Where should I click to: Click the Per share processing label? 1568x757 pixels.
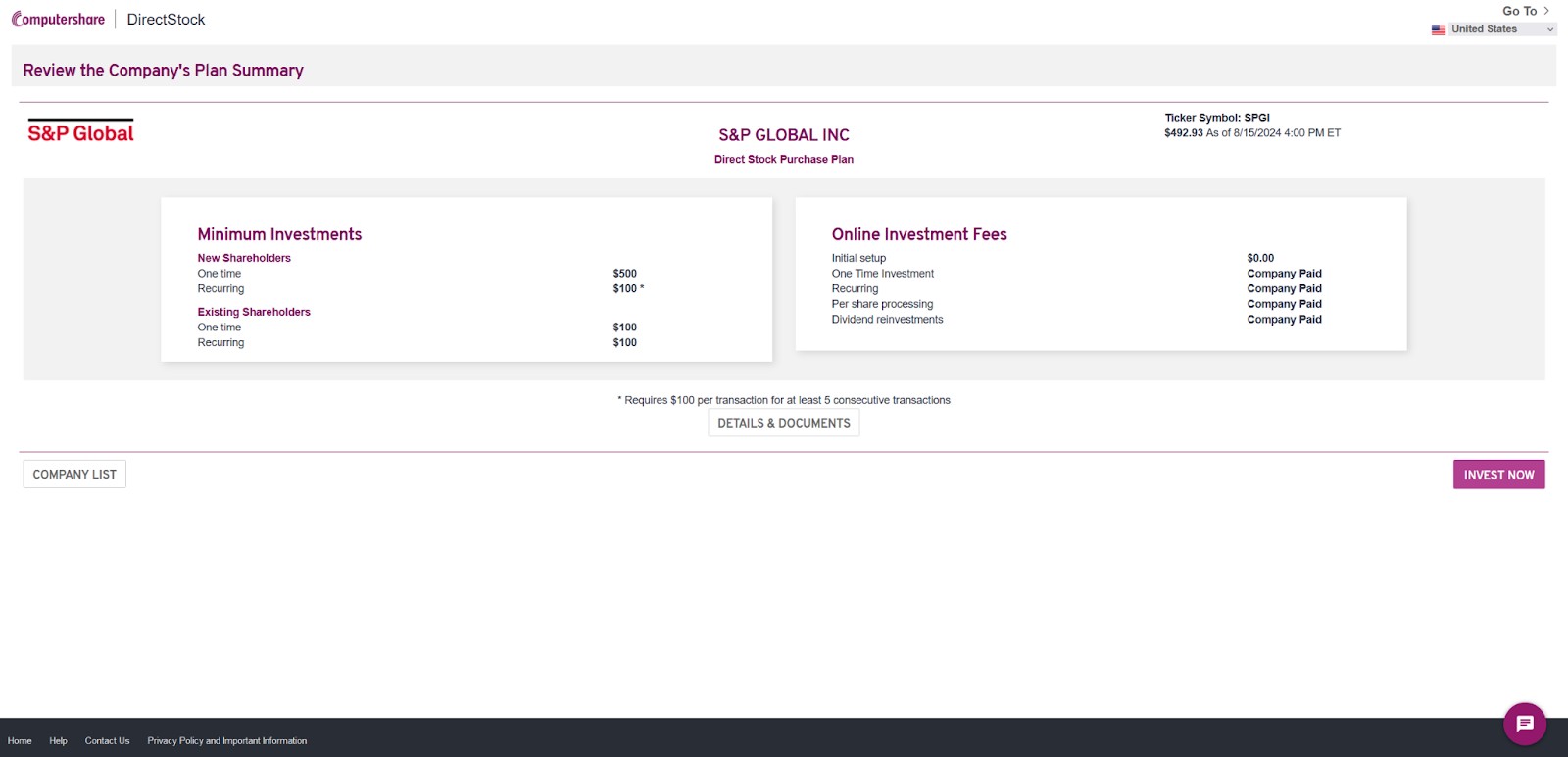(882, 304)
